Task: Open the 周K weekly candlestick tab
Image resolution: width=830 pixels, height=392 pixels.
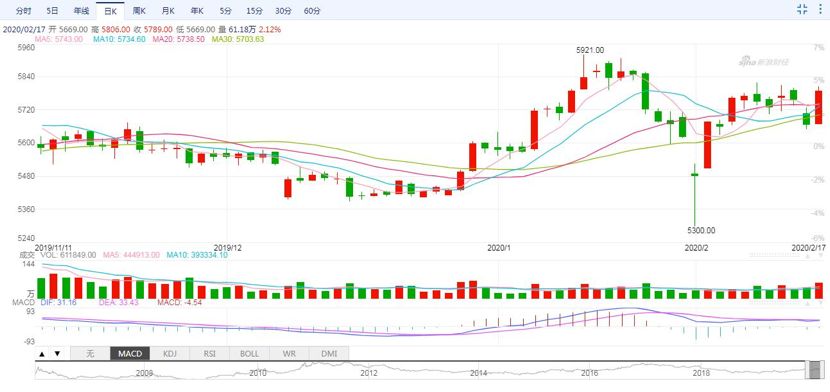Action: [x=139, y=11]
